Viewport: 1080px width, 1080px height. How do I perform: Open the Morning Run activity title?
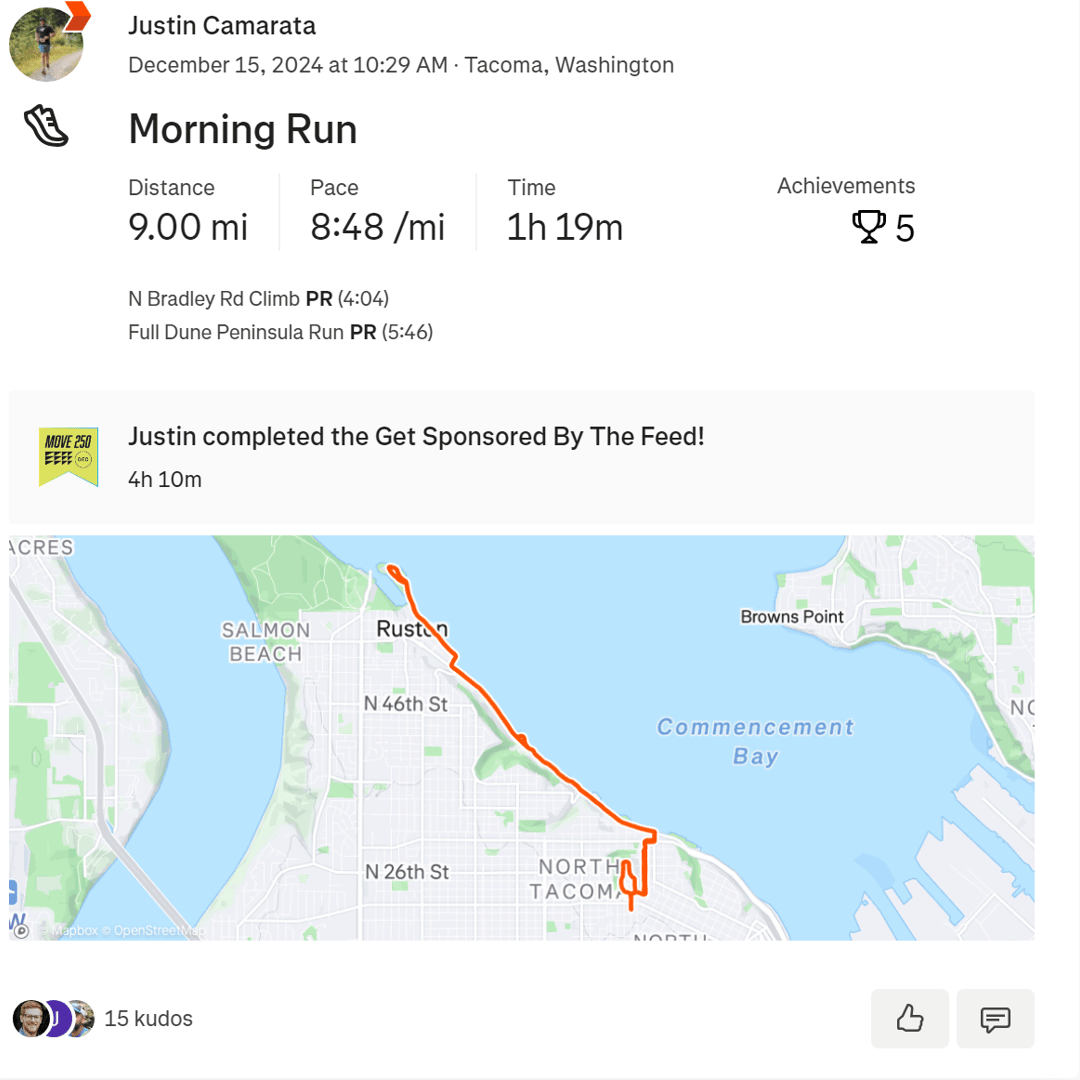tap(242, 129)
